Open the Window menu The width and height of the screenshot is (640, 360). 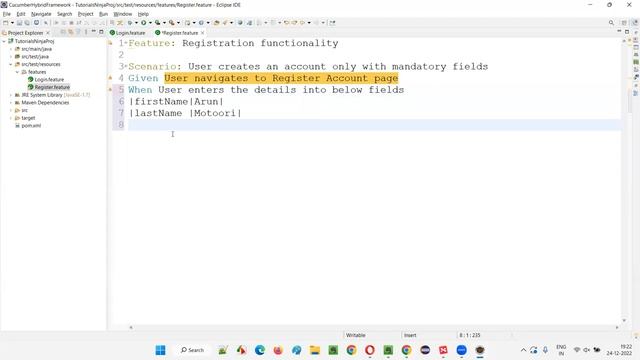pos(123,14)
